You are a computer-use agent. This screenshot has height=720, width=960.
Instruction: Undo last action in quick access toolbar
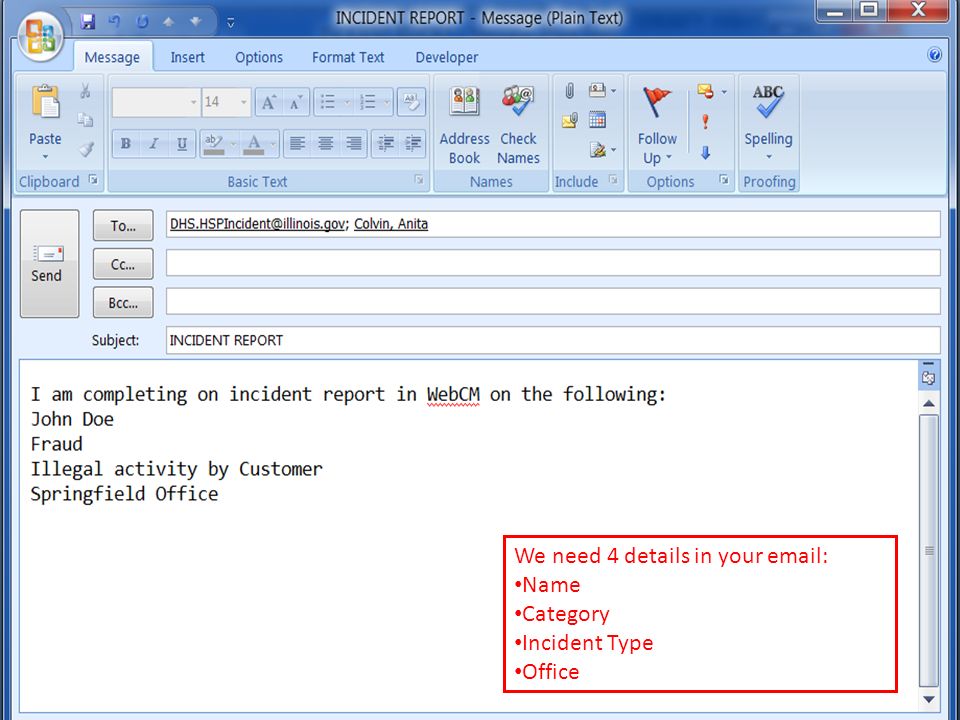[x=114, y=22]
